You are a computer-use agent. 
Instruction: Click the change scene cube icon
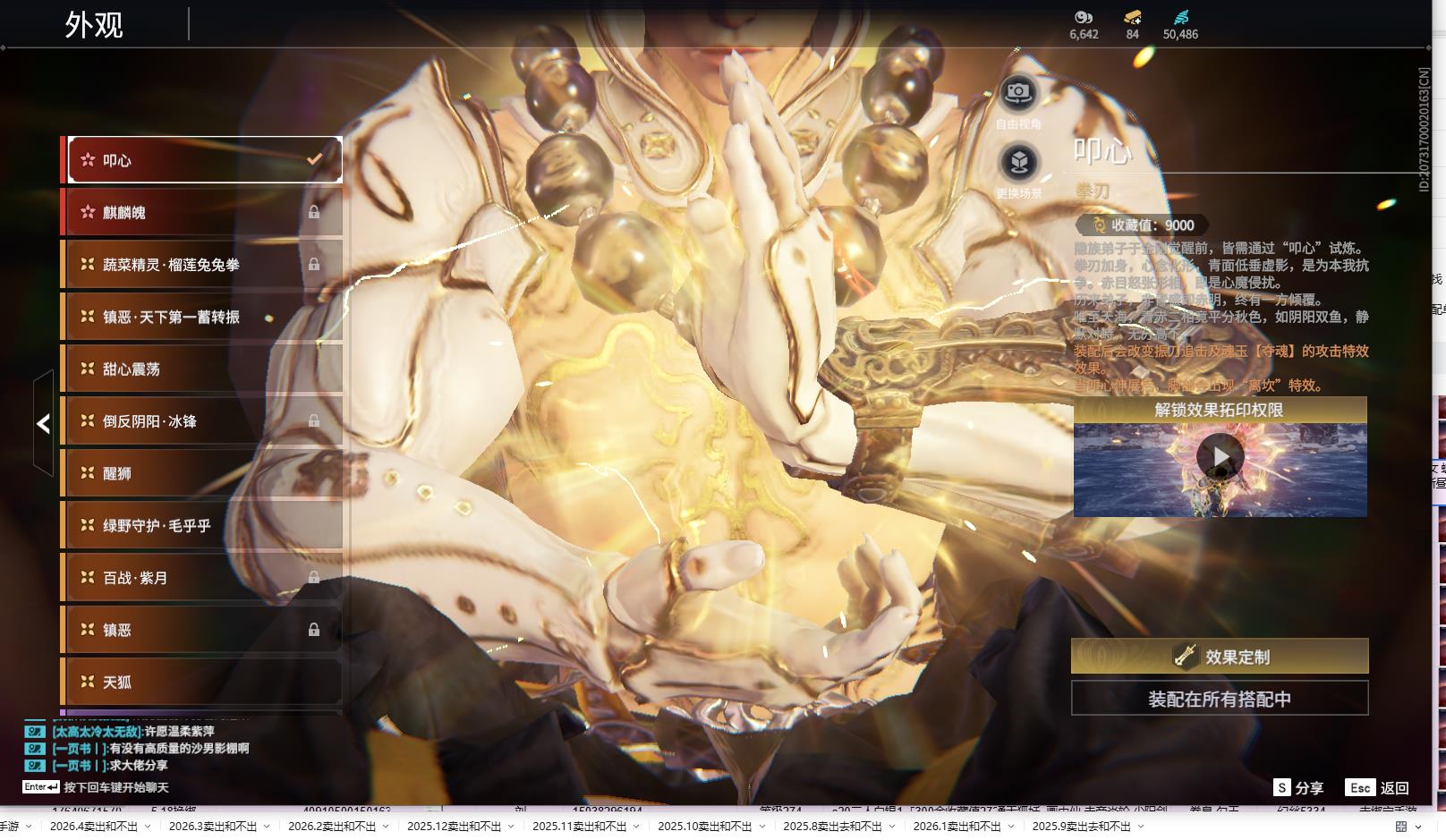[x=1018, y=162]
